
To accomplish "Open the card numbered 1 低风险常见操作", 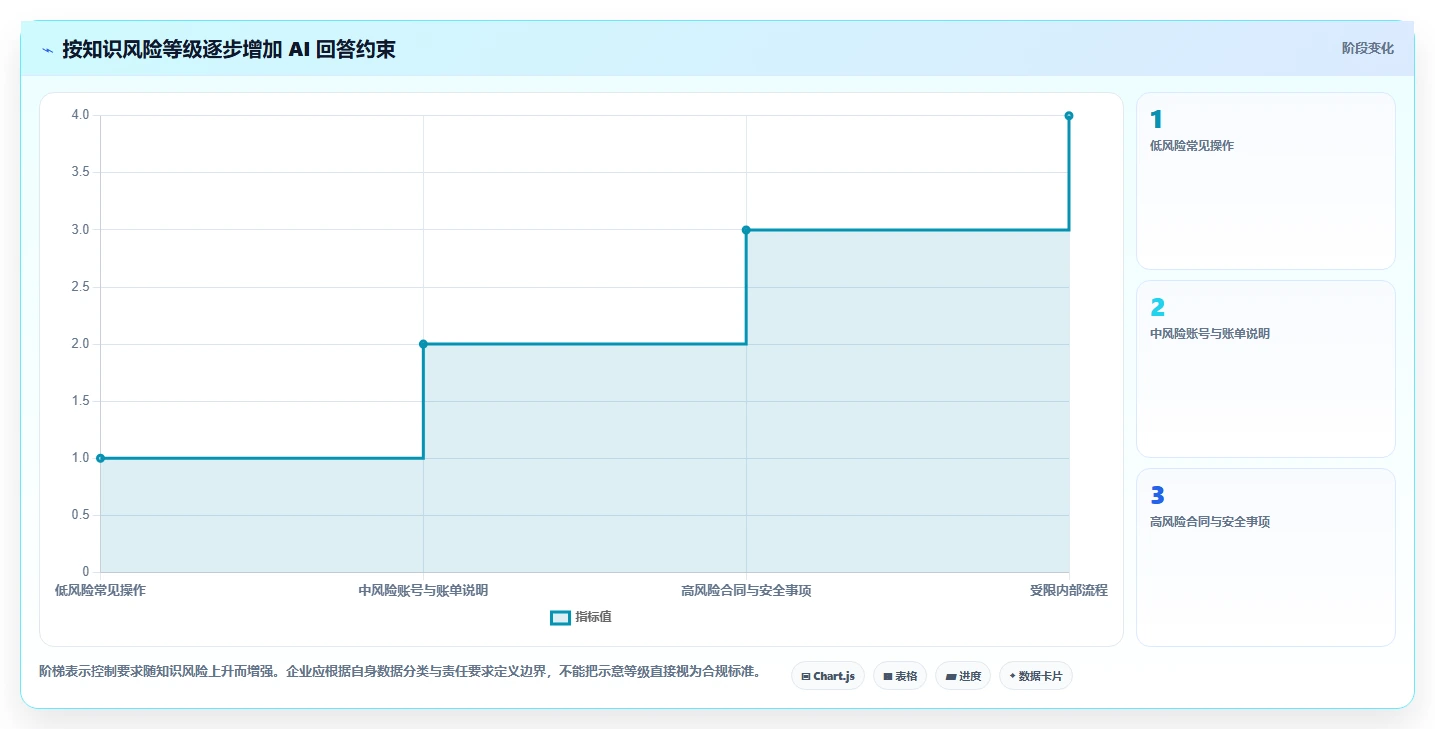I will pos(1265,181).
